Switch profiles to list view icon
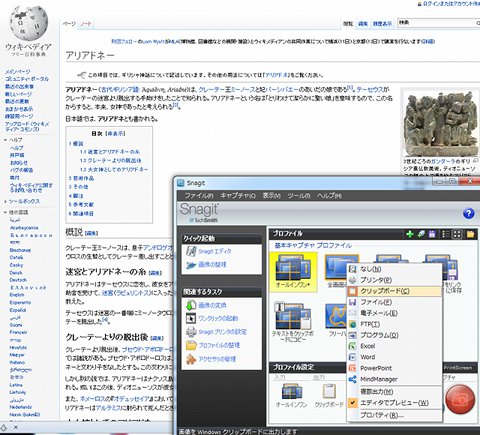Screen dimensions: 480x435 pos(445,234)
